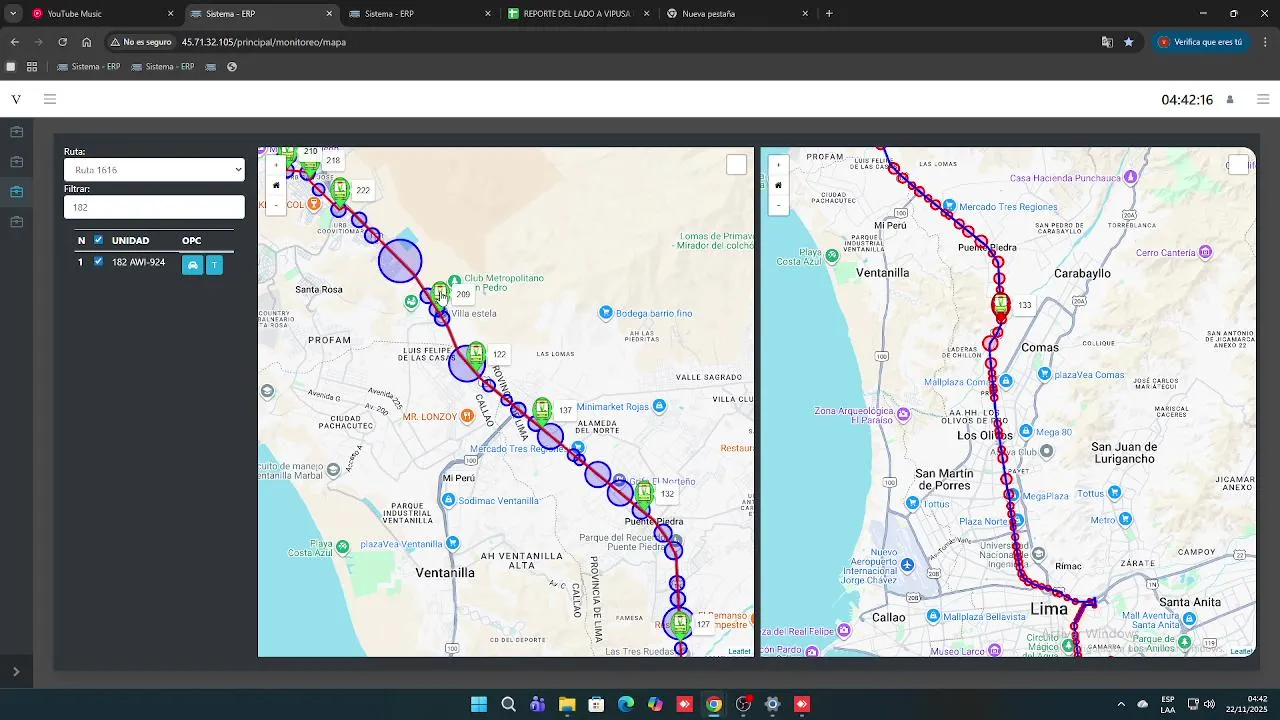
Task: Click the bus marker labeled 122
Action: [x=476, y=354]
